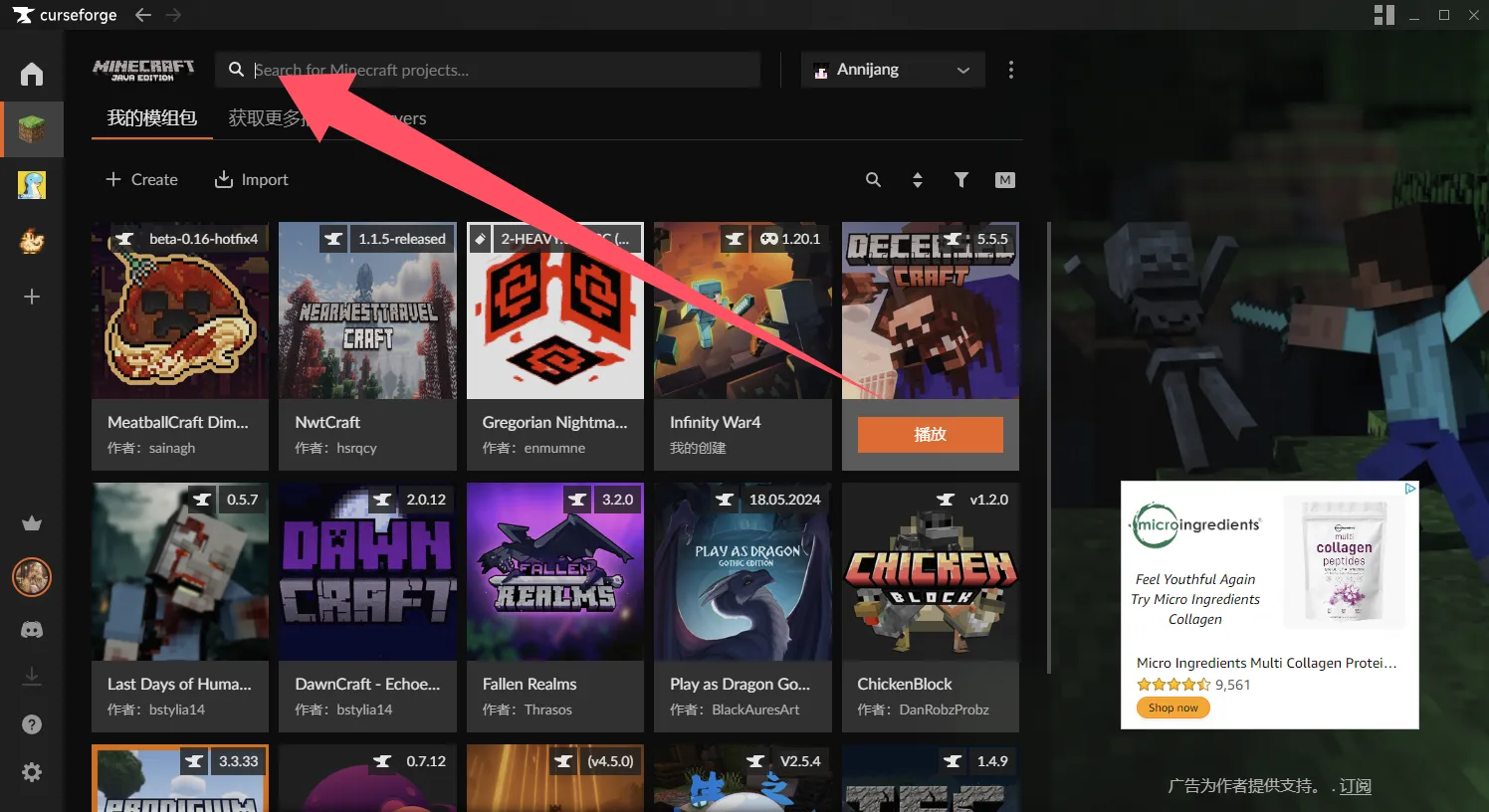
Task: Click the AdChoices icon on advertisement
Action: 1410,489
